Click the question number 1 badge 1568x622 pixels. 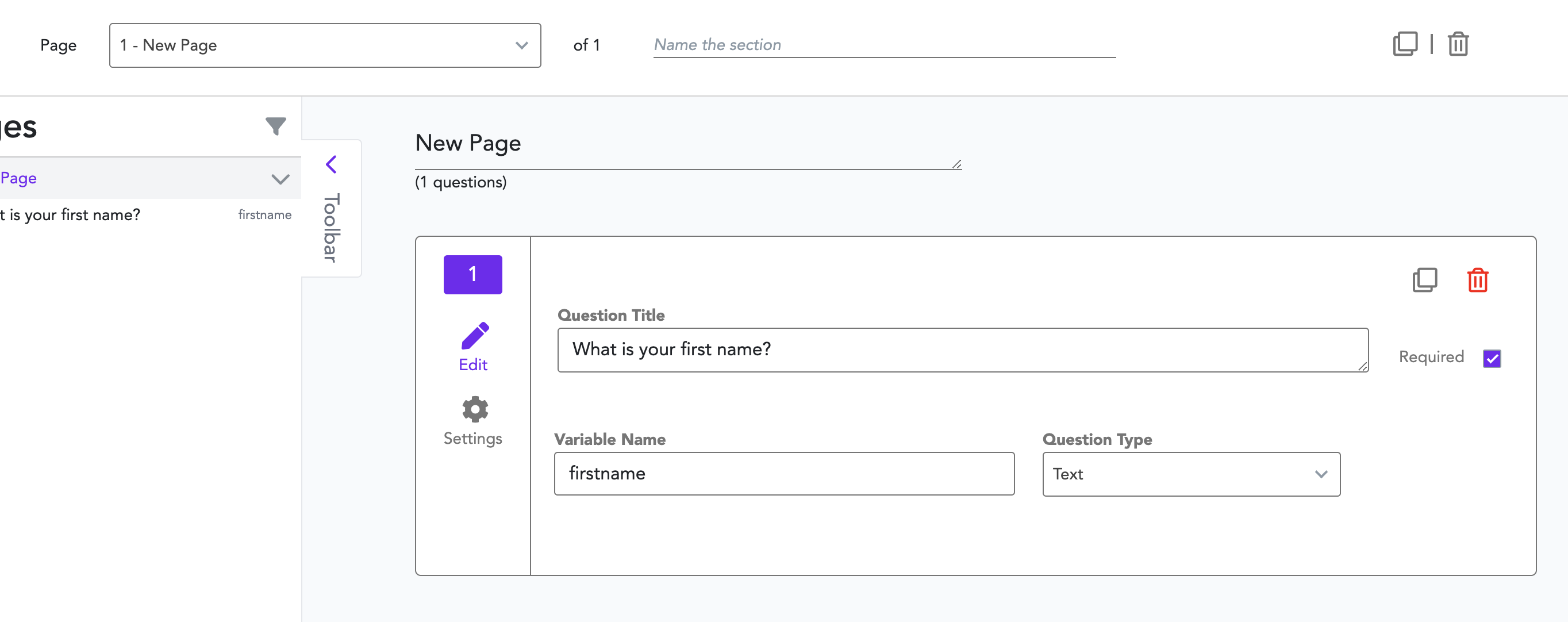(472, 274)
